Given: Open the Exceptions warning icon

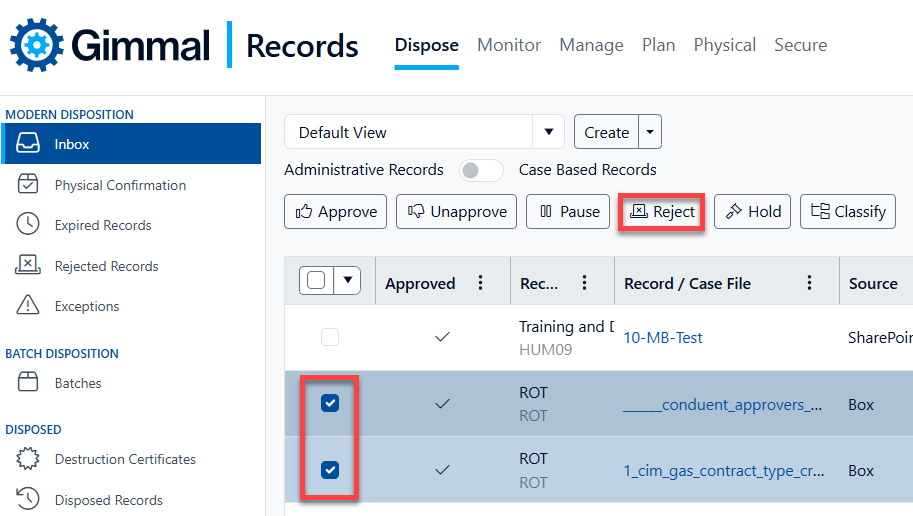Looking at the screenshot, I should click(28, 306).
